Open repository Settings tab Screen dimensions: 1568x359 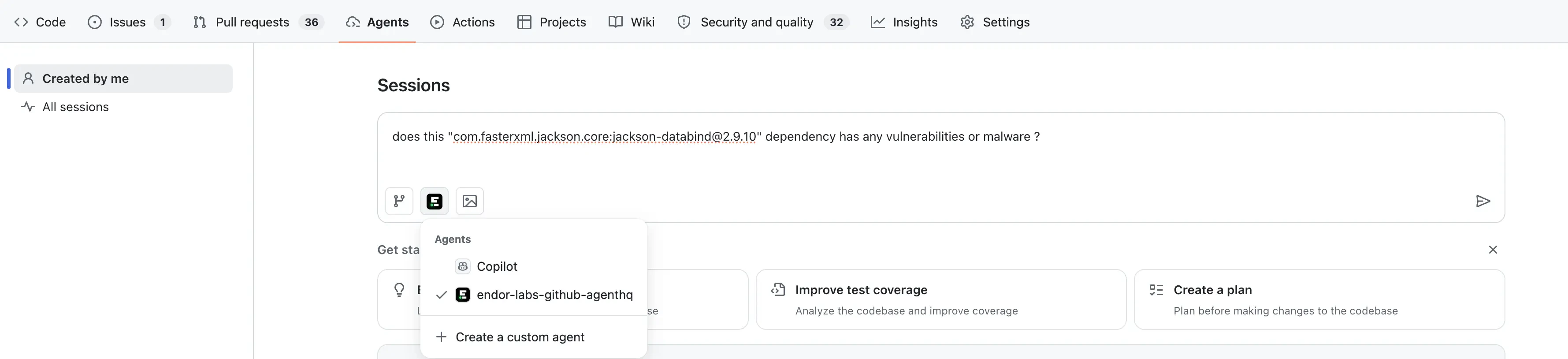(995, 22)
